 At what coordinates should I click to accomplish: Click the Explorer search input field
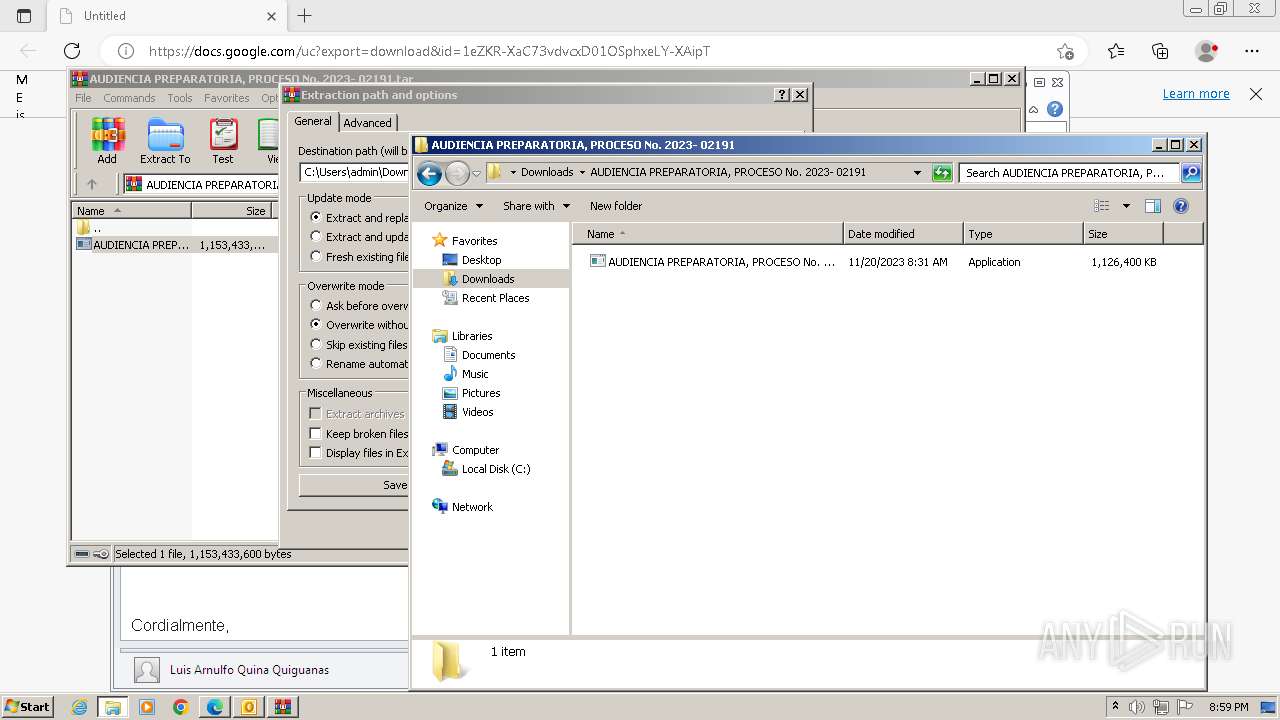tap(1068, 173)
